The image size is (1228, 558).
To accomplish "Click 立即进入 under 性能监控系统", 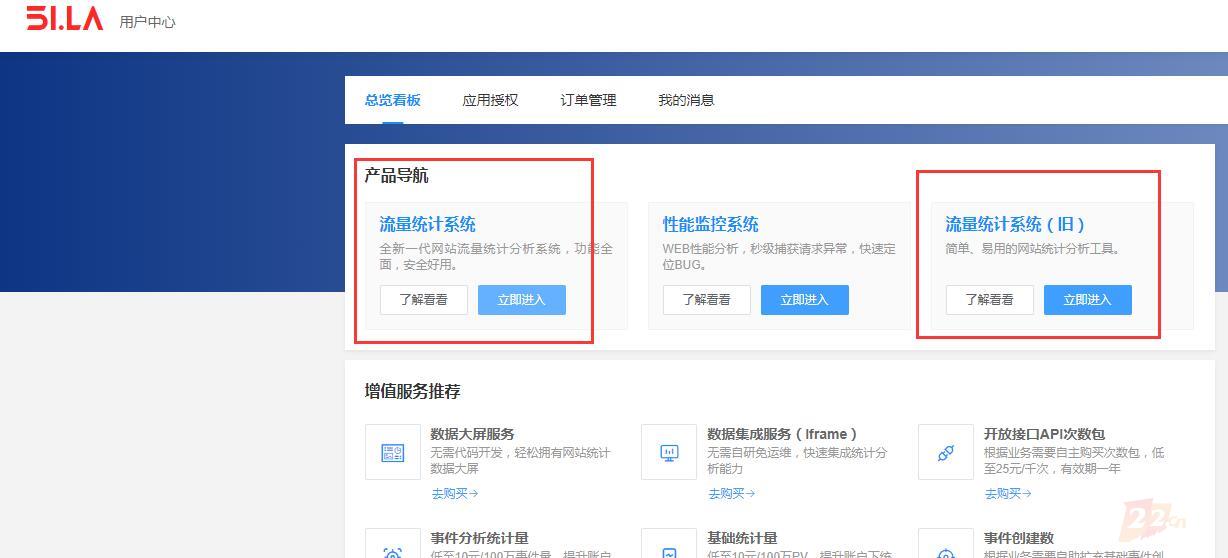I will click(805, 300).
